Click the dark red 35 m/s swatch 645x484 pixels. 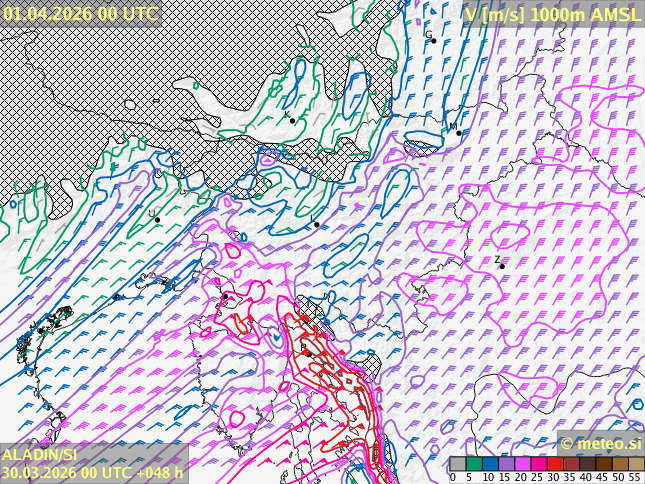[x=571, y=464]
